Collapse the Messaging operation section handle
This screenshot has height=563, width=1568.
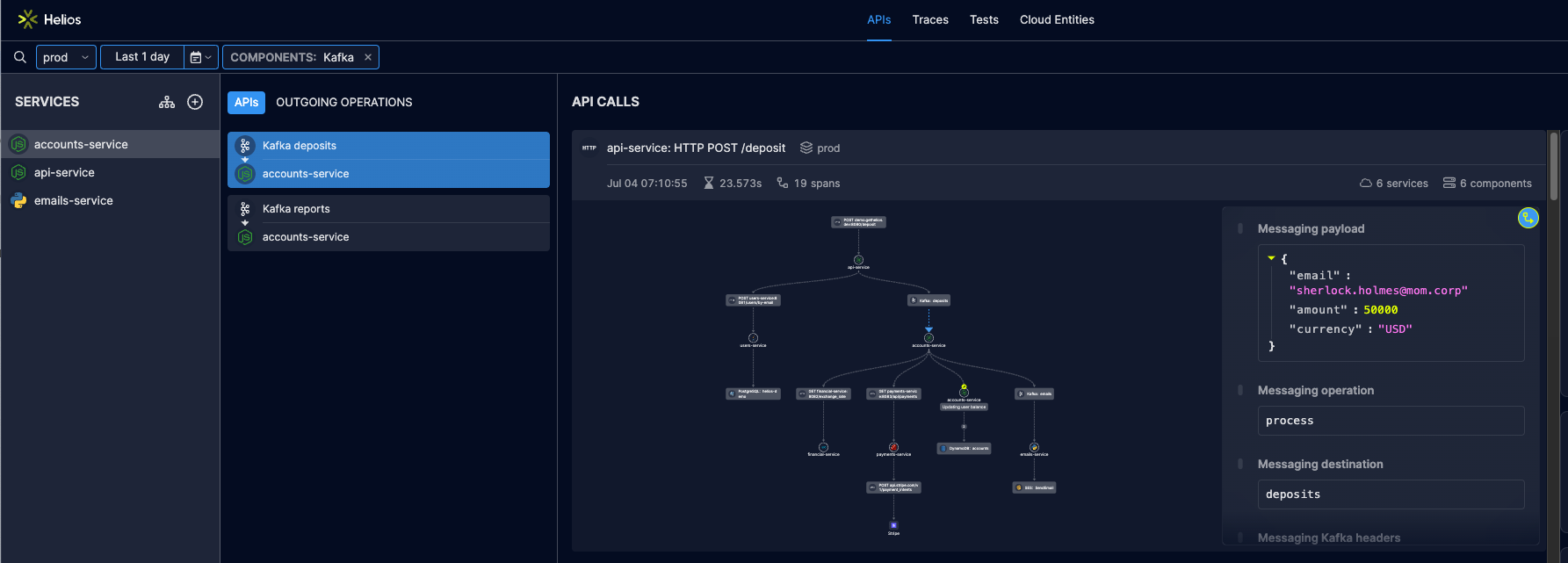(1240, 390)
